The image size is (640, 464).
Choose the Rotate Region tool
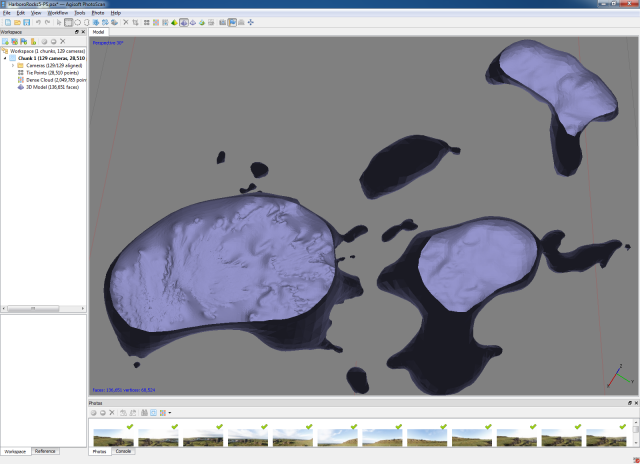pyautogui.click(x=114, y=22)
